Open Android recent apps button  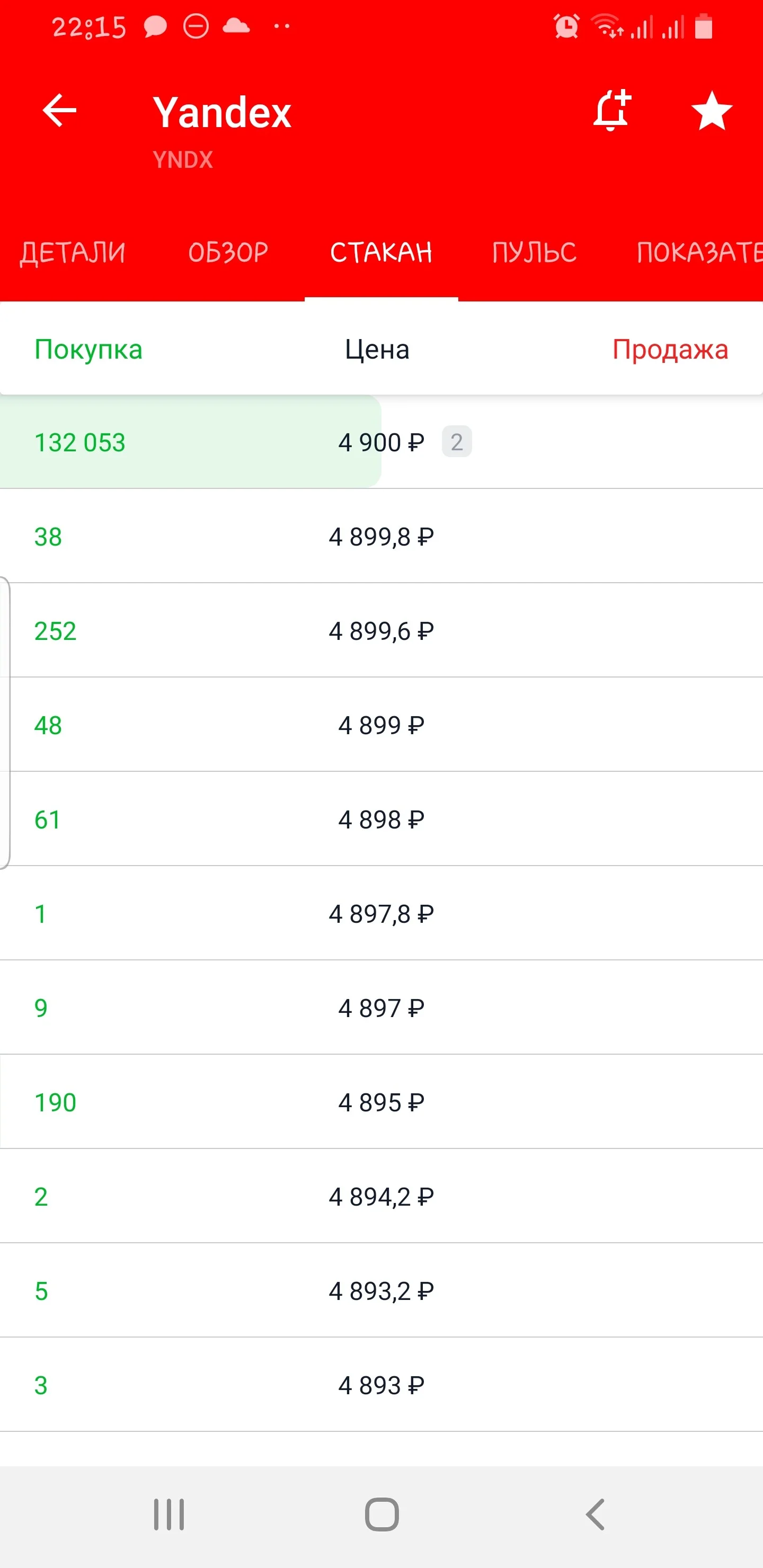pyautogui.click(x=168, y=1514)
